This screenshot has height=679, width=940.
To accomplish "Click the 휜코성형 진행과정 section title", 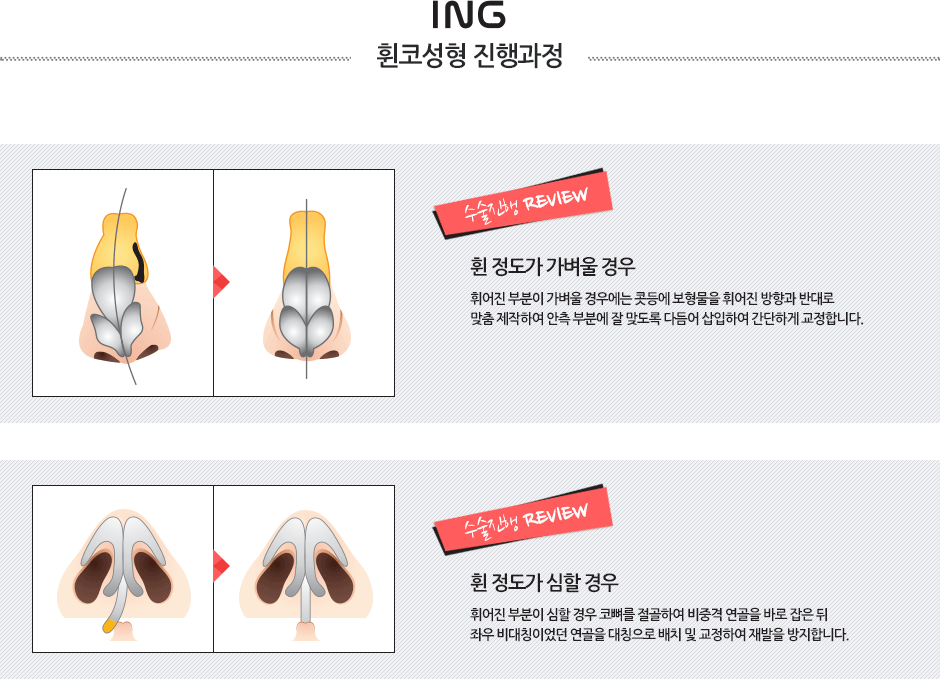I will click(469, 56).
